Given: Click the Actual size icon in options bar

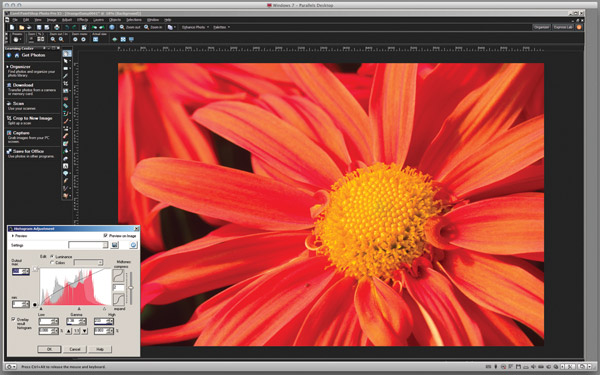Looking at the screenshot, I should point(96,39).
